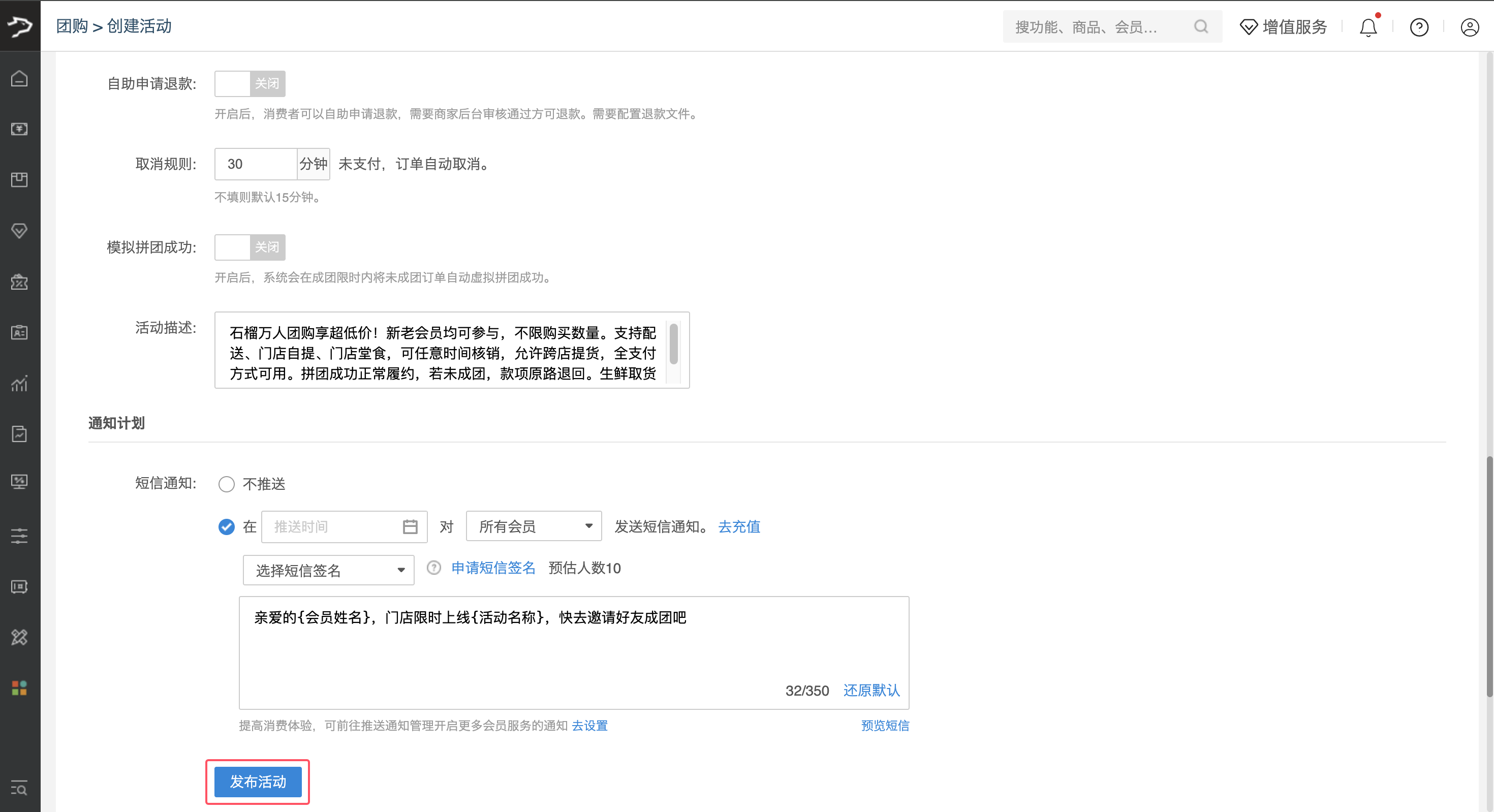The image size is (1494, 812).
Task: Click the 通知计划 section heading
Action: (x=116, y=423)
